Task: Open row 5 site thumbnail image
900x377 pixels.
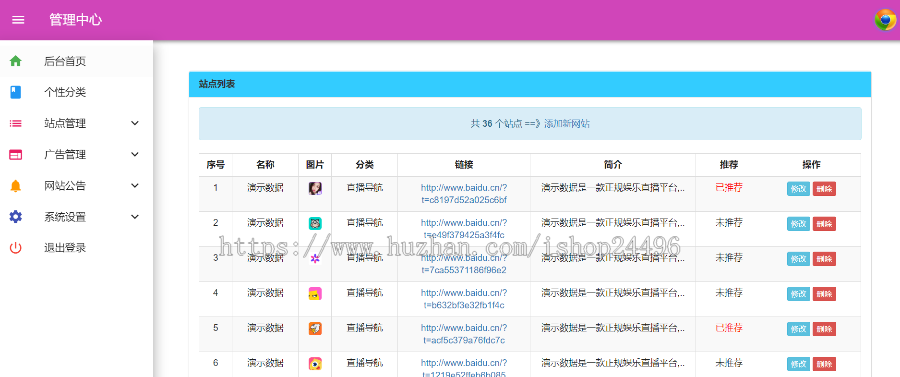Action: pos(315,329)
